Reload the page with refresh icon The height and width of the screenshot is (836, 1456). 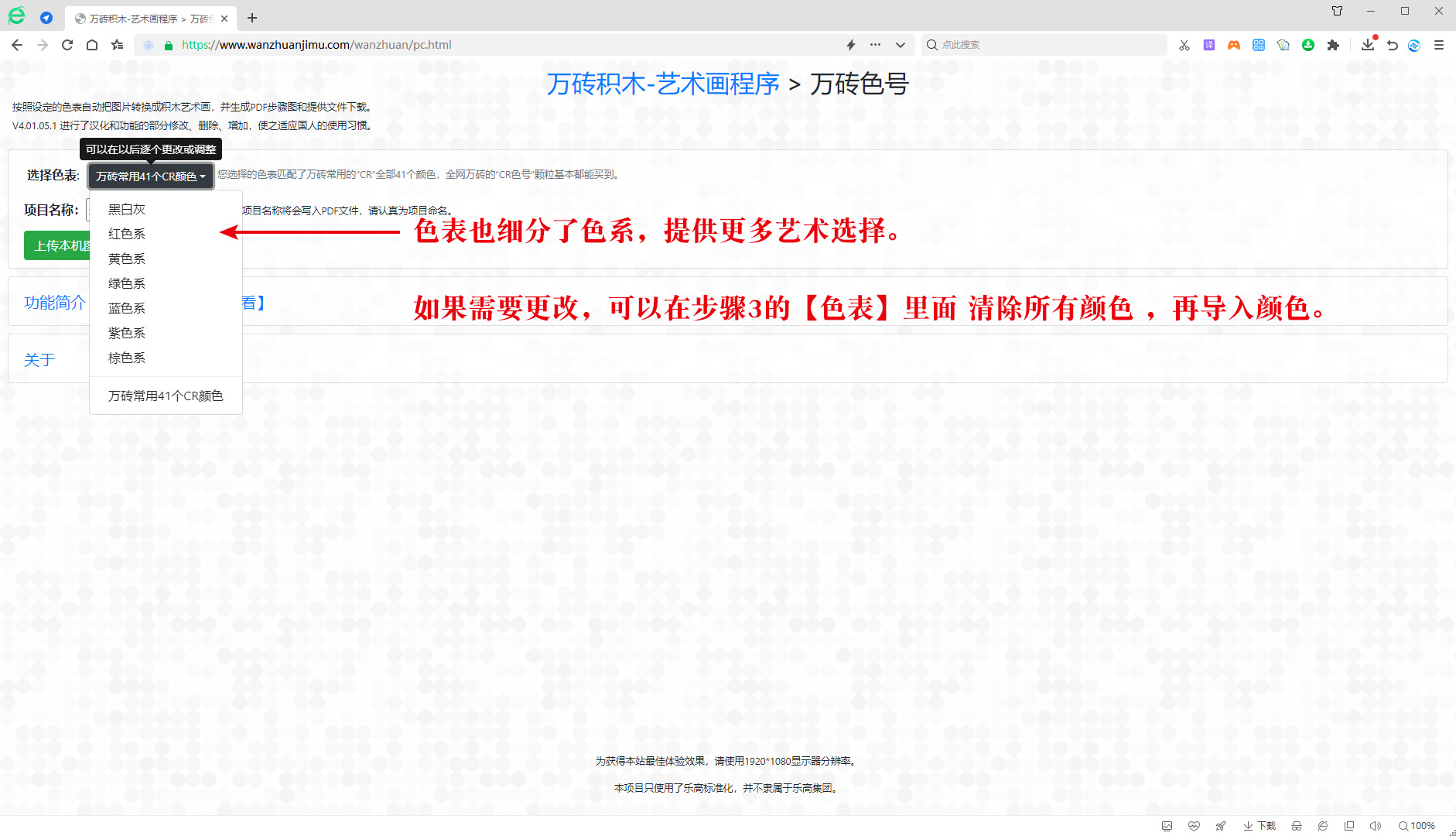67,45
